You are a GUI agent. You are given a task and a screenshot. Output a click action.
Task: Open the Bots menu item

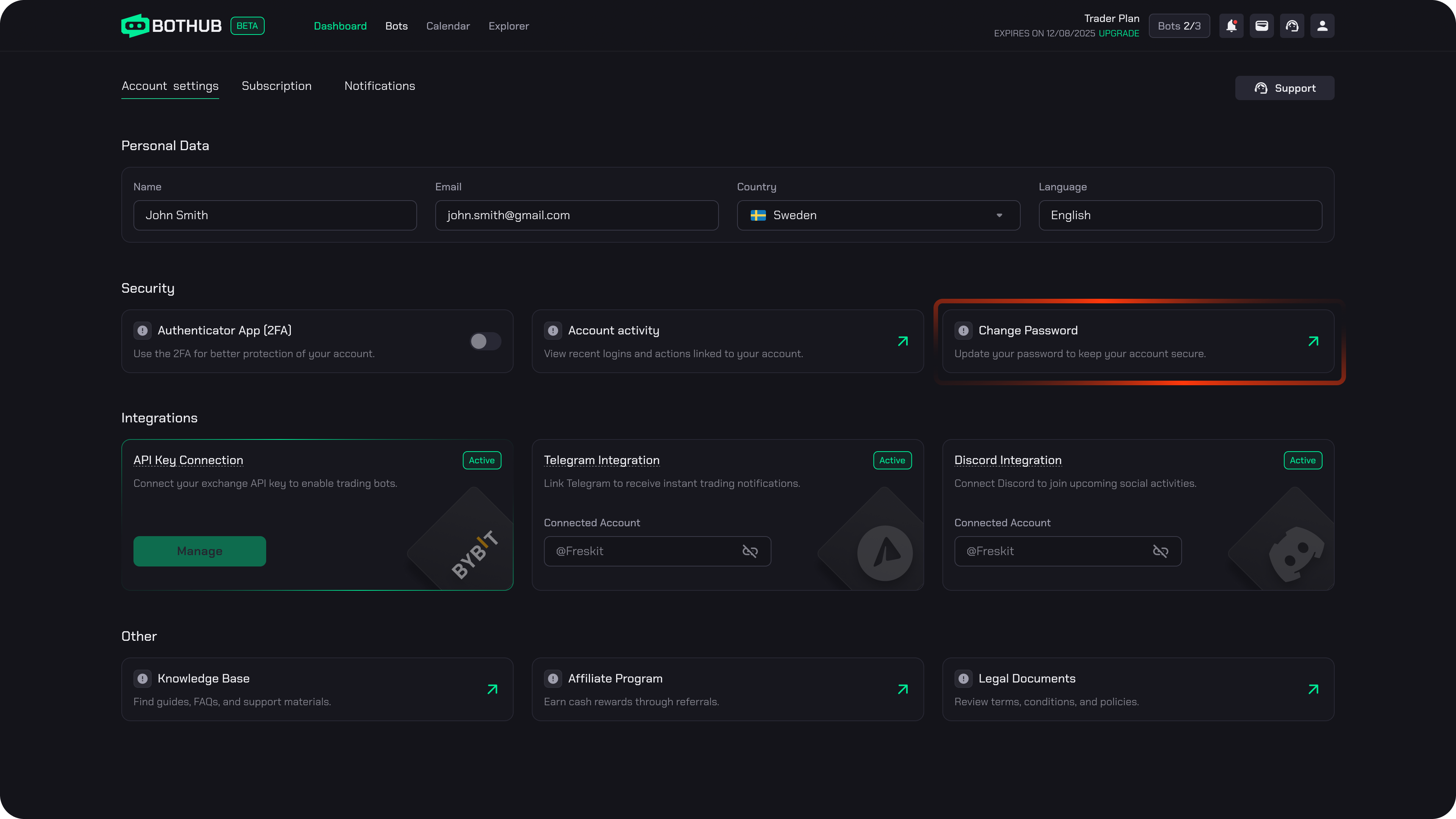click(x=396, y=26)
